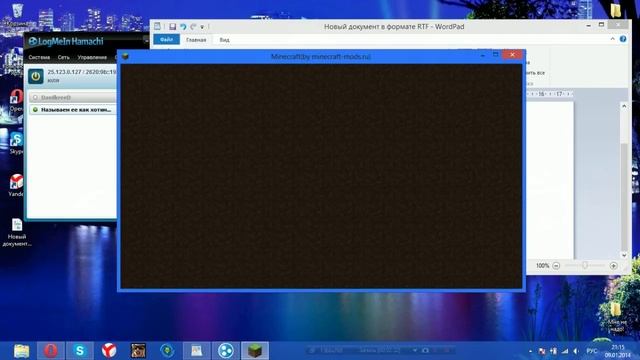Click the Redo arrow in WordPad toolbar
Image resolution: width=640 pixels, height=360 pixels.
coord(193,27)
